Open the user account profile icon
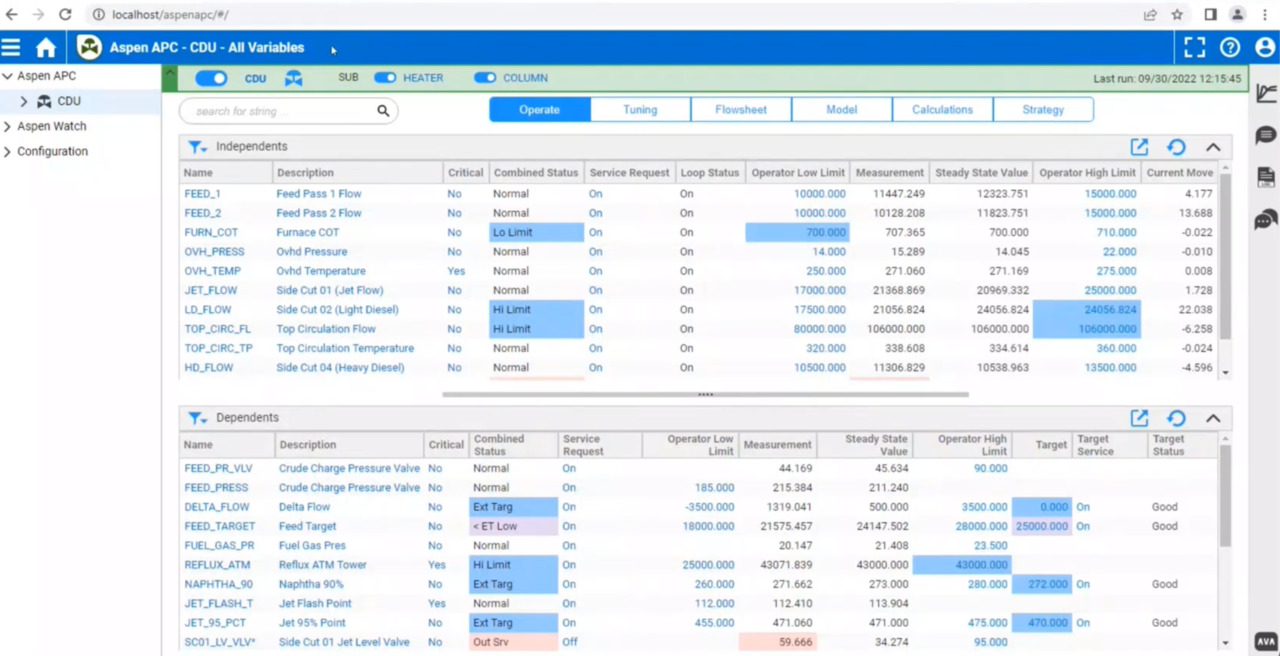The width and height of the screenshot is (1280, 656). click(1265, 47)
